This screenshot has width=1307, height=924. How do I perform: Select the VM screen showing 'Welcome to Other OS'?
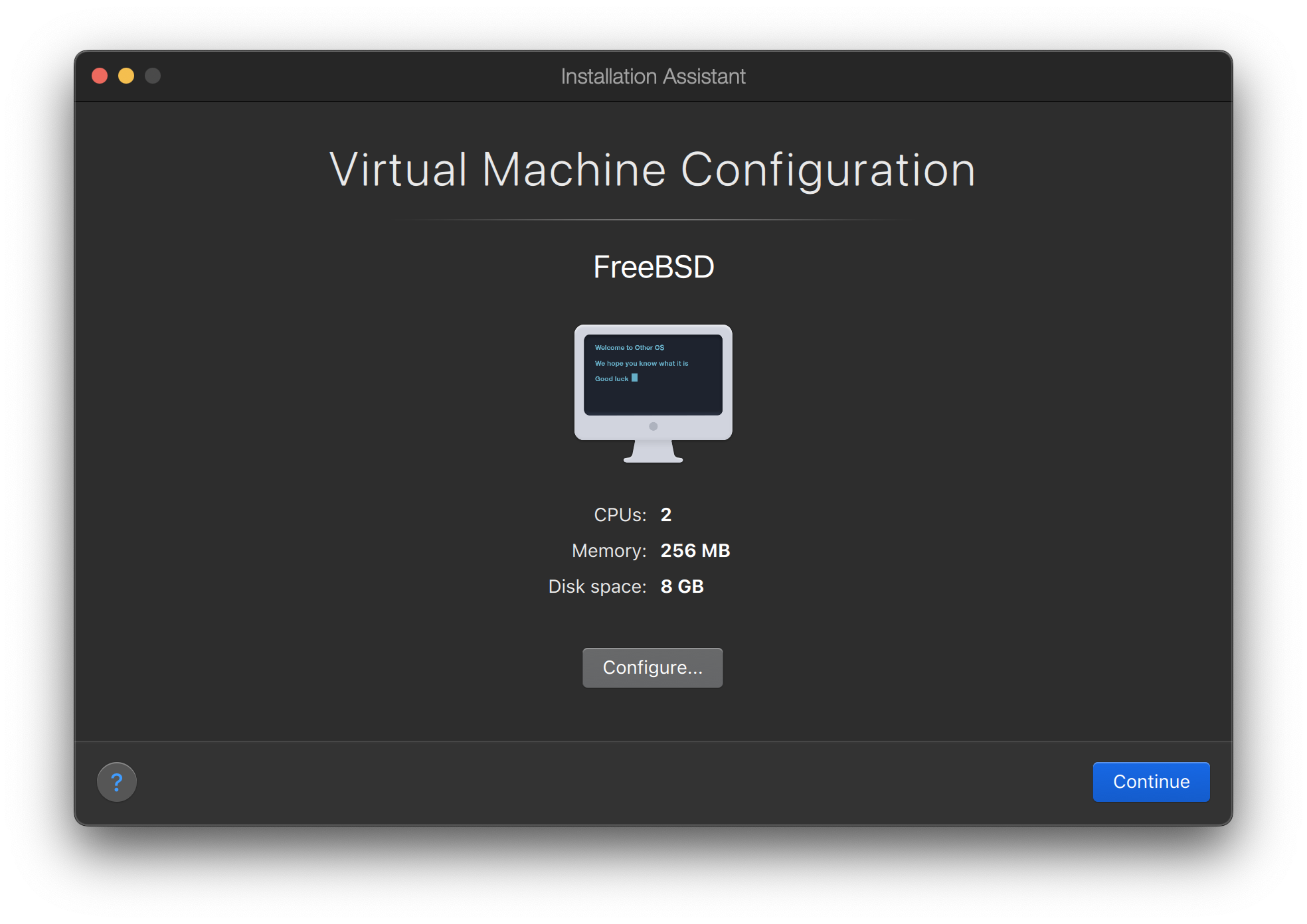coord(653,375)
